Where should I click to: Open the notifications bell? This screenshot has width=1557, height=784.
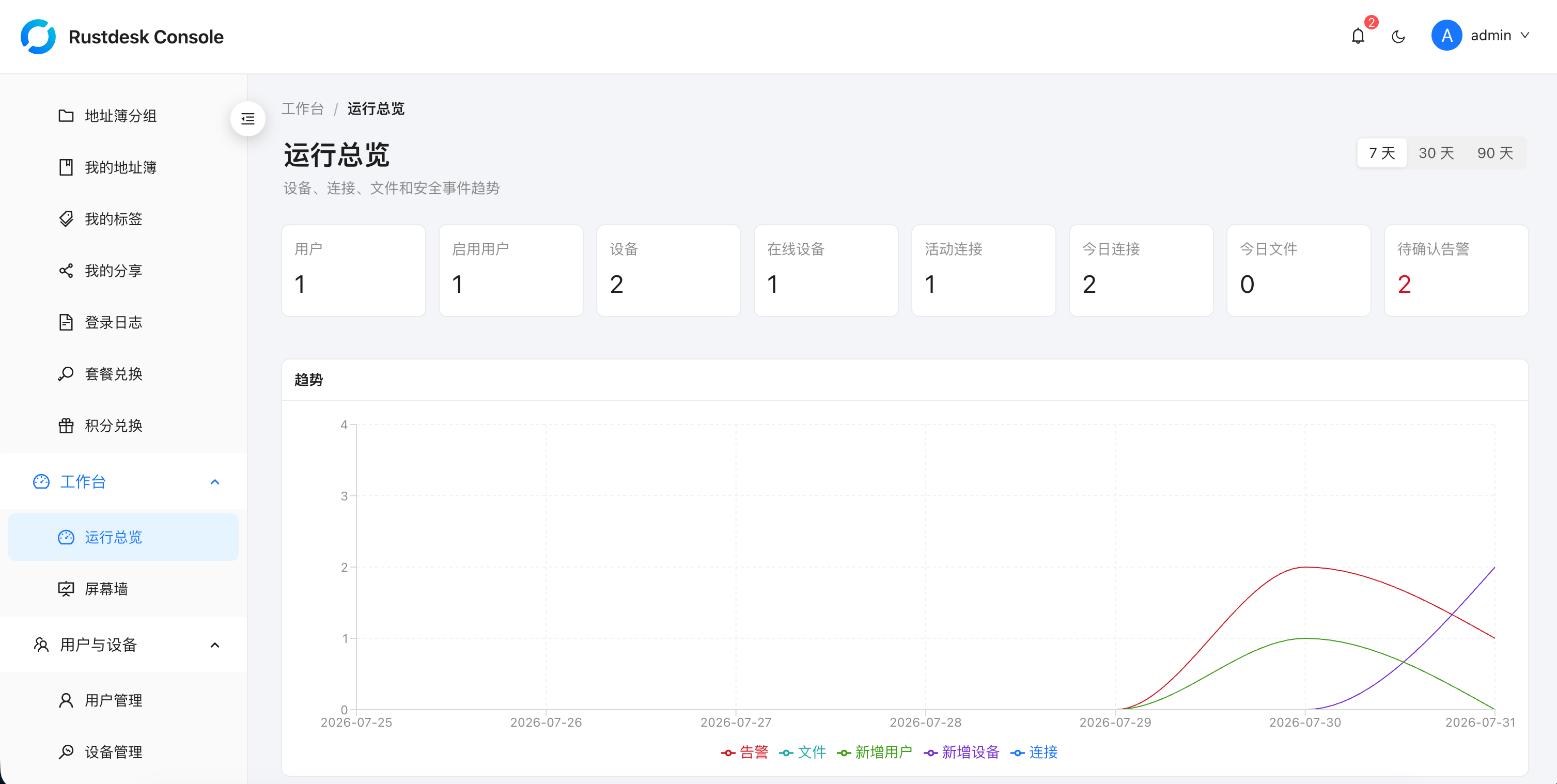[1358, 36]
